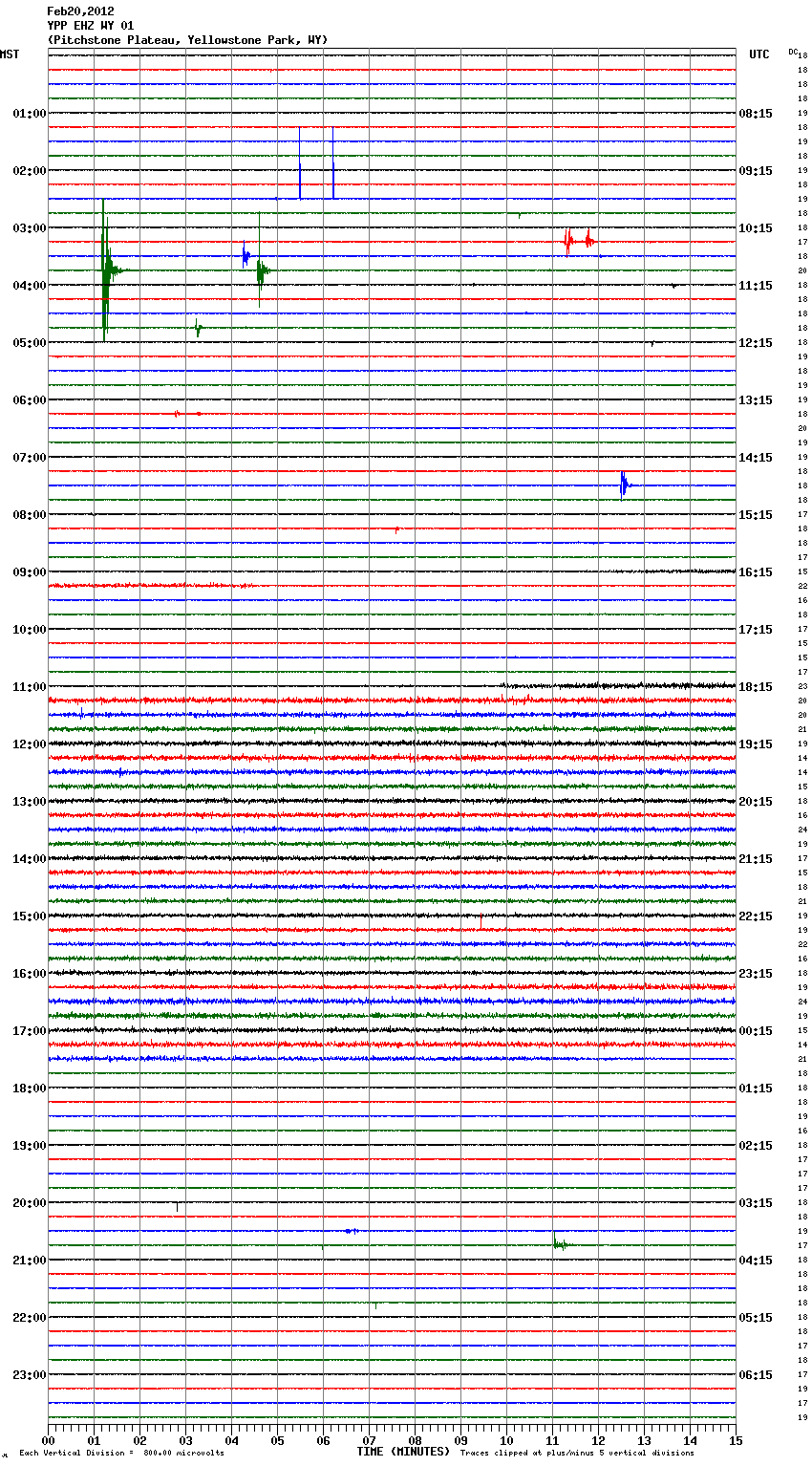Image resolution: width=812 pixels, height=1466 pixels.
Task: Click minute axis tick label 15
Action: click(x=736, y=1440)
